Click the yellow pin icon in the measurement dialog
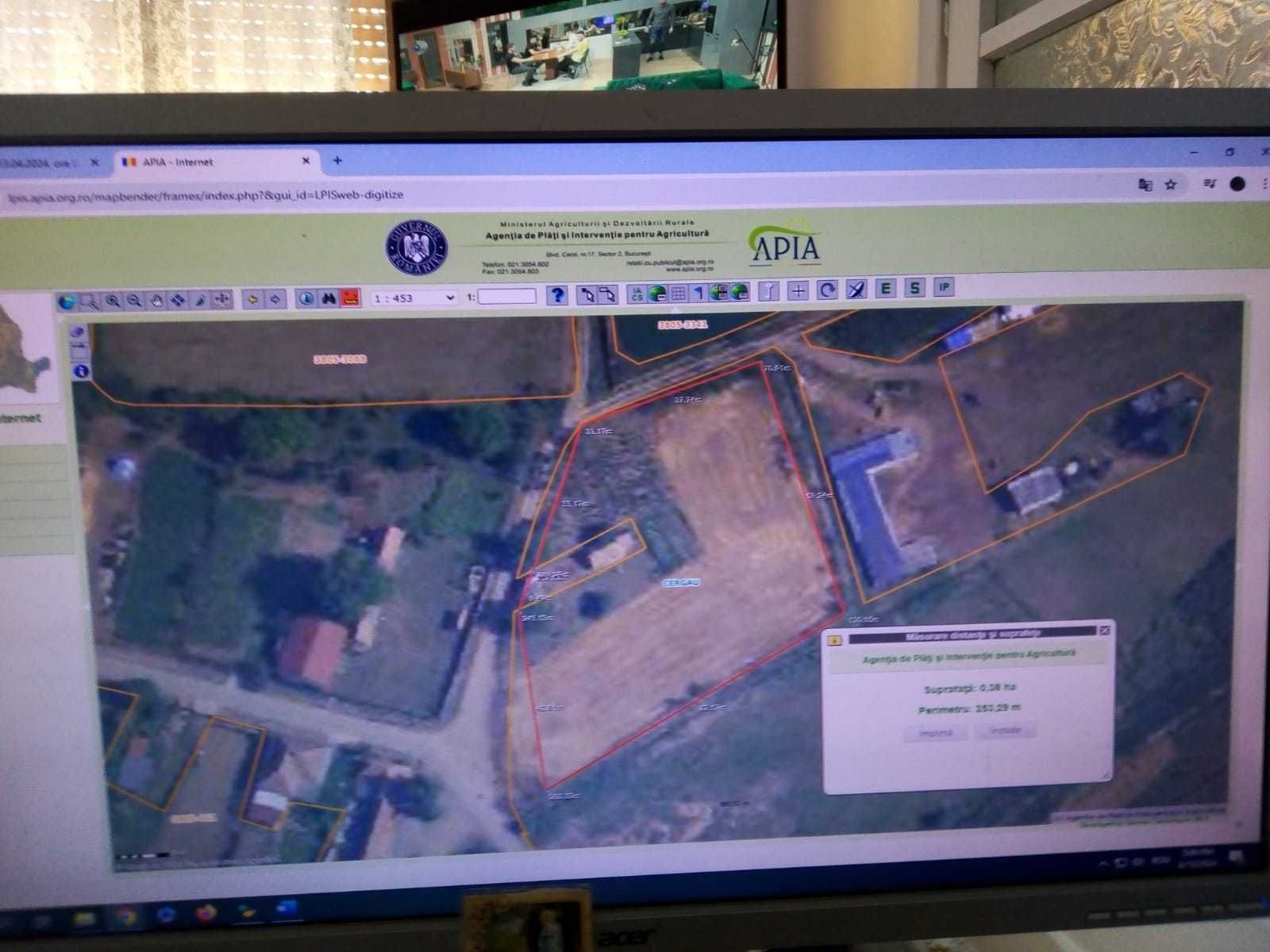This screenshot has height=952, width=1270. pyautogui.click(x=834, y=639)
